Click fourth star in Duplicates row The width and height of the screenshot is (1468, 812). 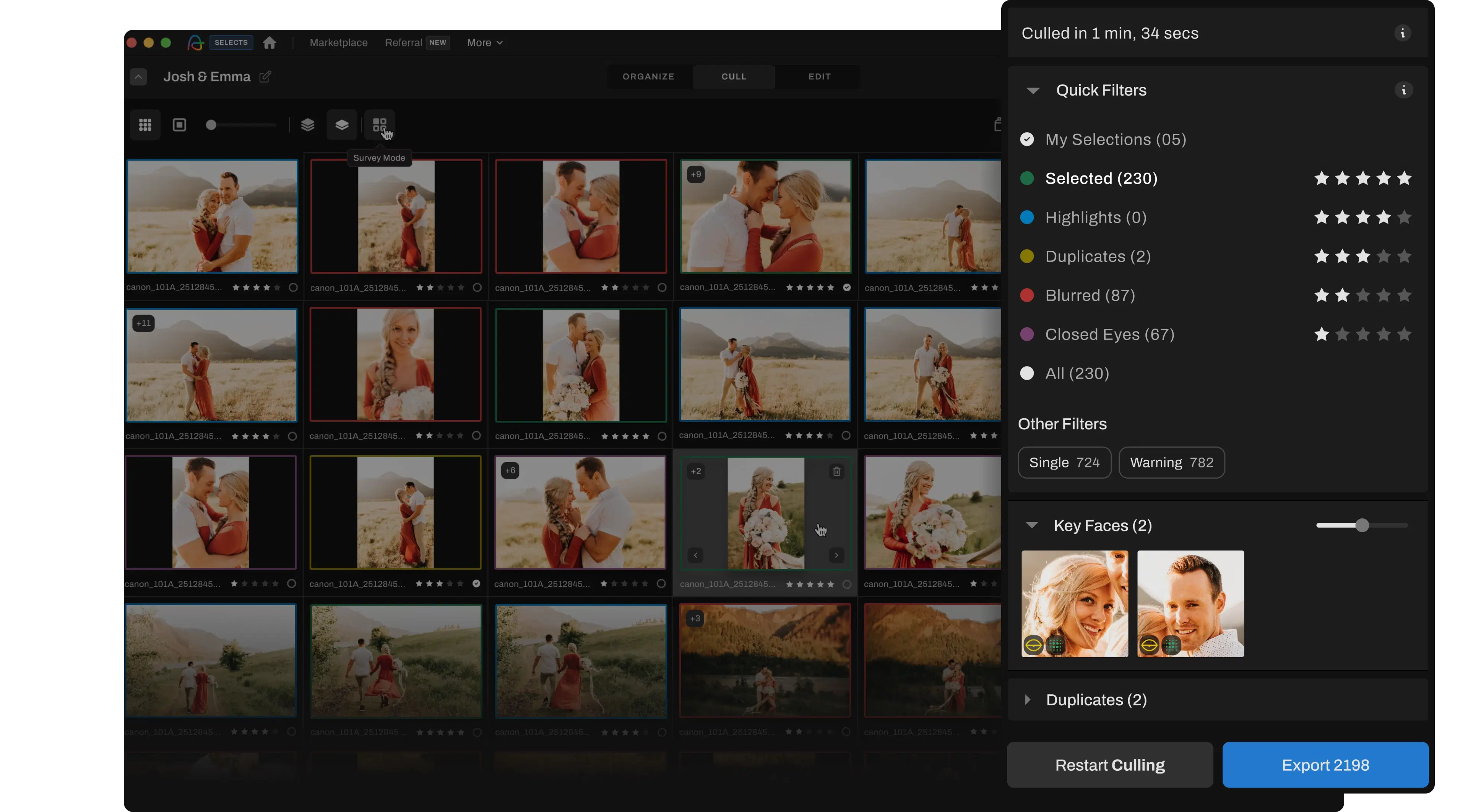point(1384,257)
